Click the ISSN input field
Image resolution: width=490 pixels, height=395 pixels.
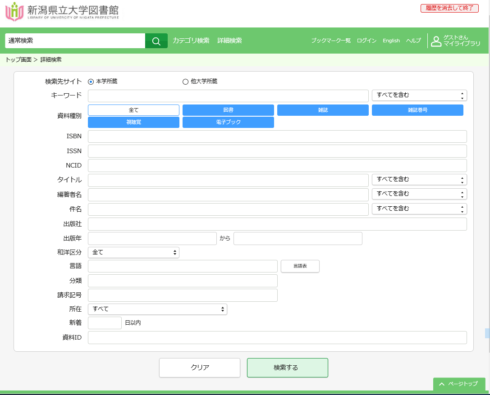click(277, 151)
